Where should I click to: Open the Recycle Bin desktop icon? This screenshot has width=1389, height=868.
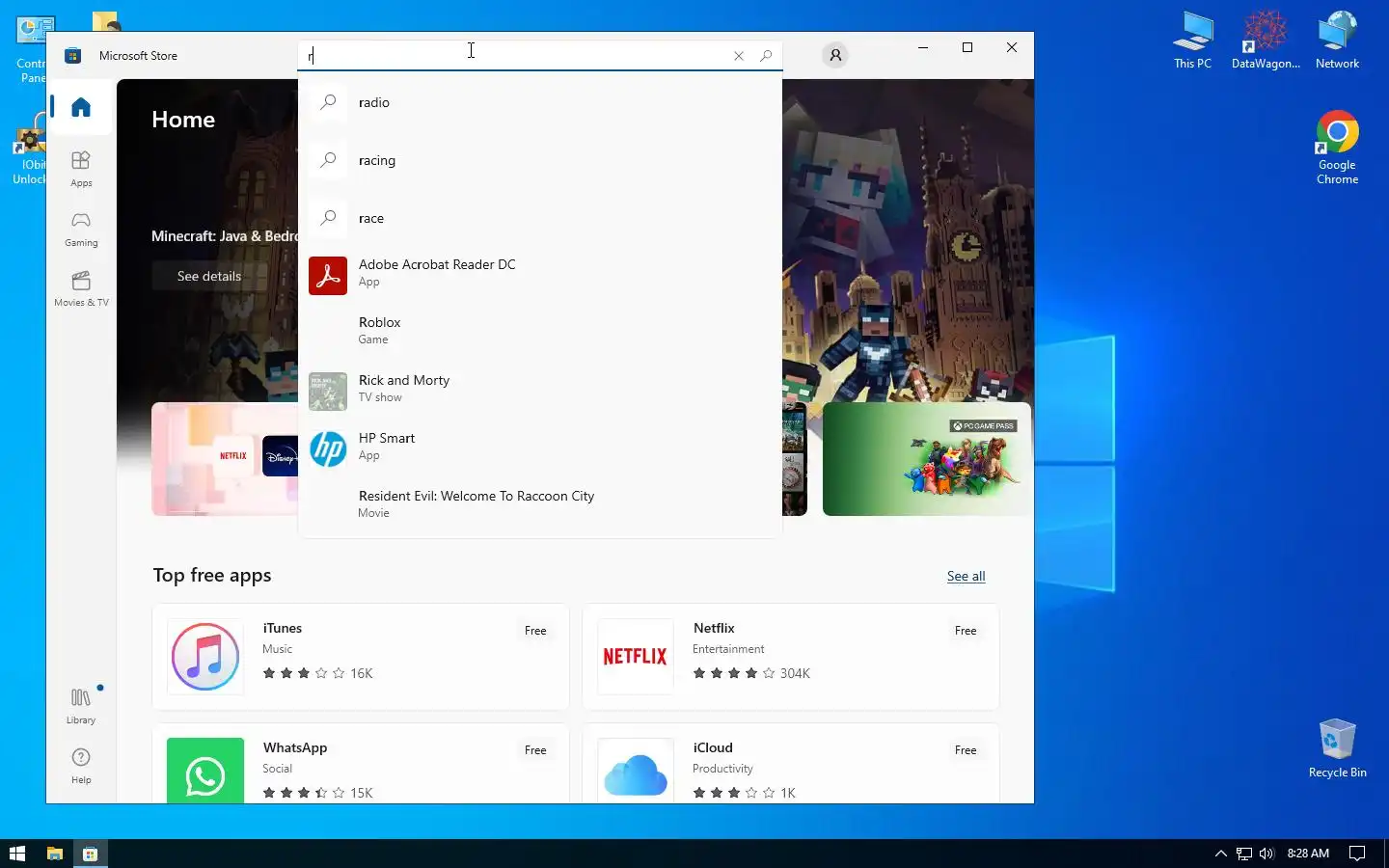[1337, 747]
